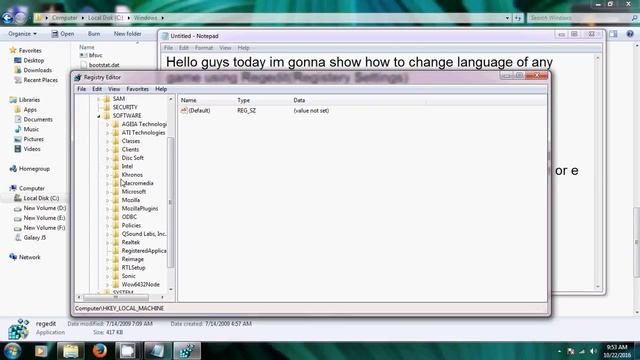Click the volume icon in system tray
The height and width of the screenshot is (360, 640).
pyautogui.click(x=593, y=351)
